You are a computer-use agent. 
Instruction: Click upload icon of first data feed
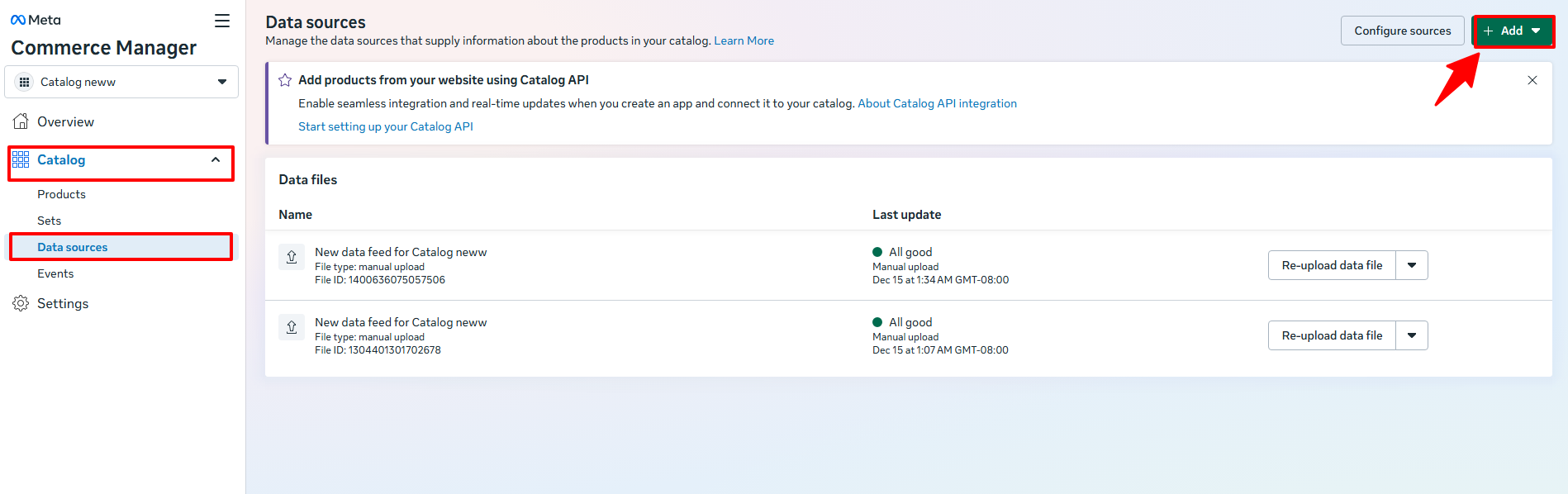[292, 257]
